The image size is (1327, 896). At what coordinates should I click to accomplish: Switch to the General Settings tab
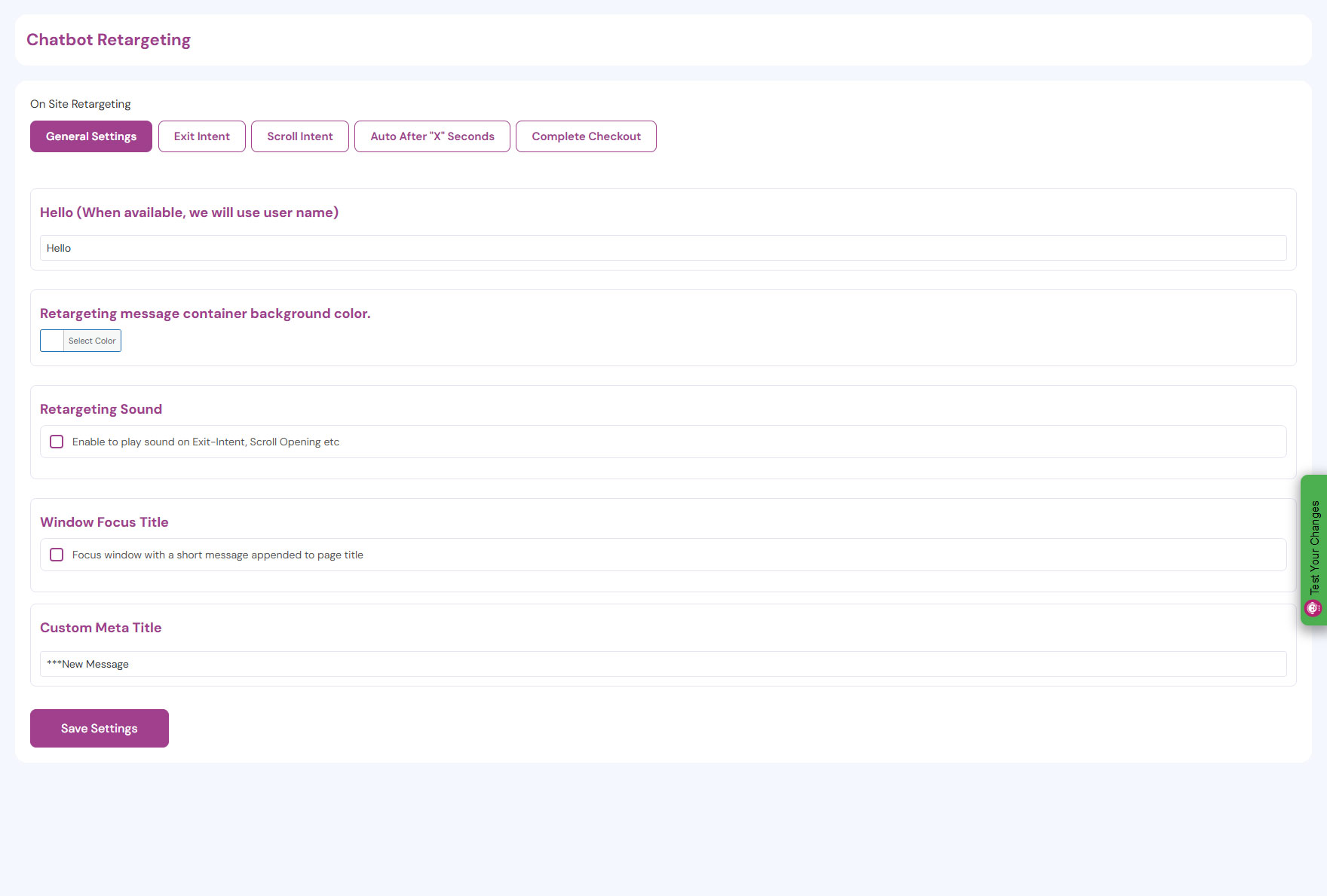pos(91,136)
